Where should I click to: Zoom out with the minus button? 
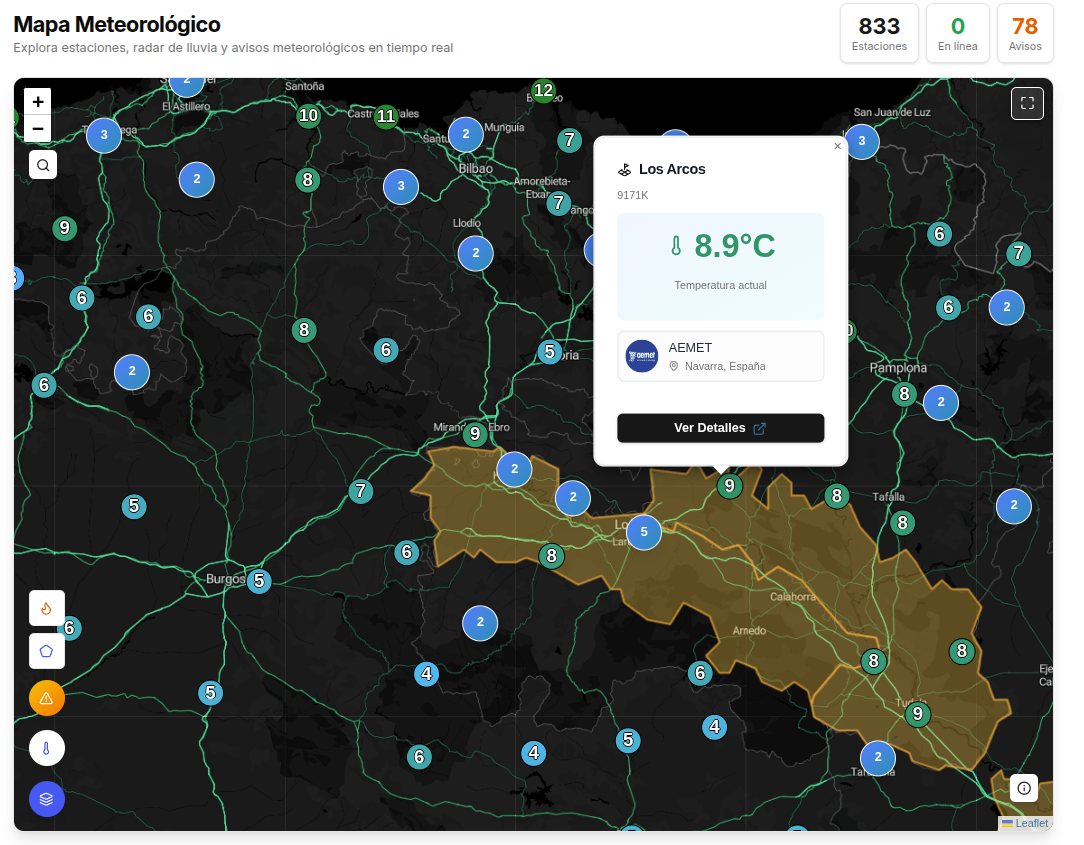[x=38, y=128]
